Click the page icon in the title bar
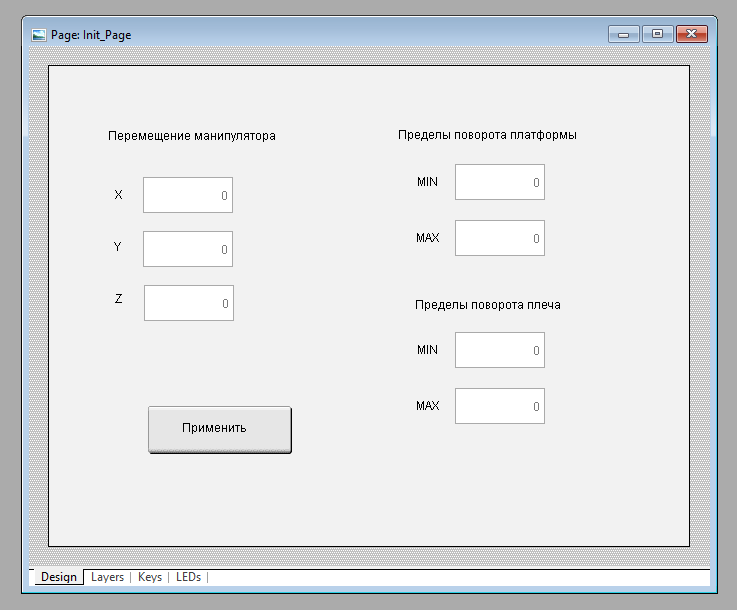This screenshot has height=610, width=737. [x=39, y=35]
